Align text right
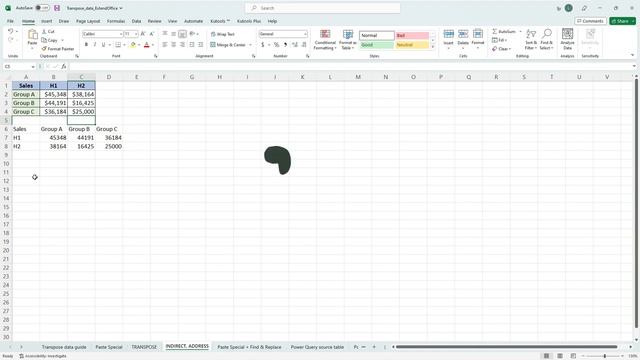Image resolution: width=640 pixels, height=360 pixels. point(182,44)
